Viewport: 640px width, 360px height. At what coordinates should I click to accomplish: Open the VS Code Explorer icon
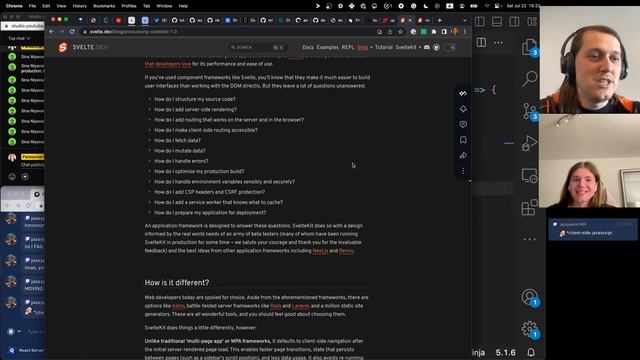[530, 47]
